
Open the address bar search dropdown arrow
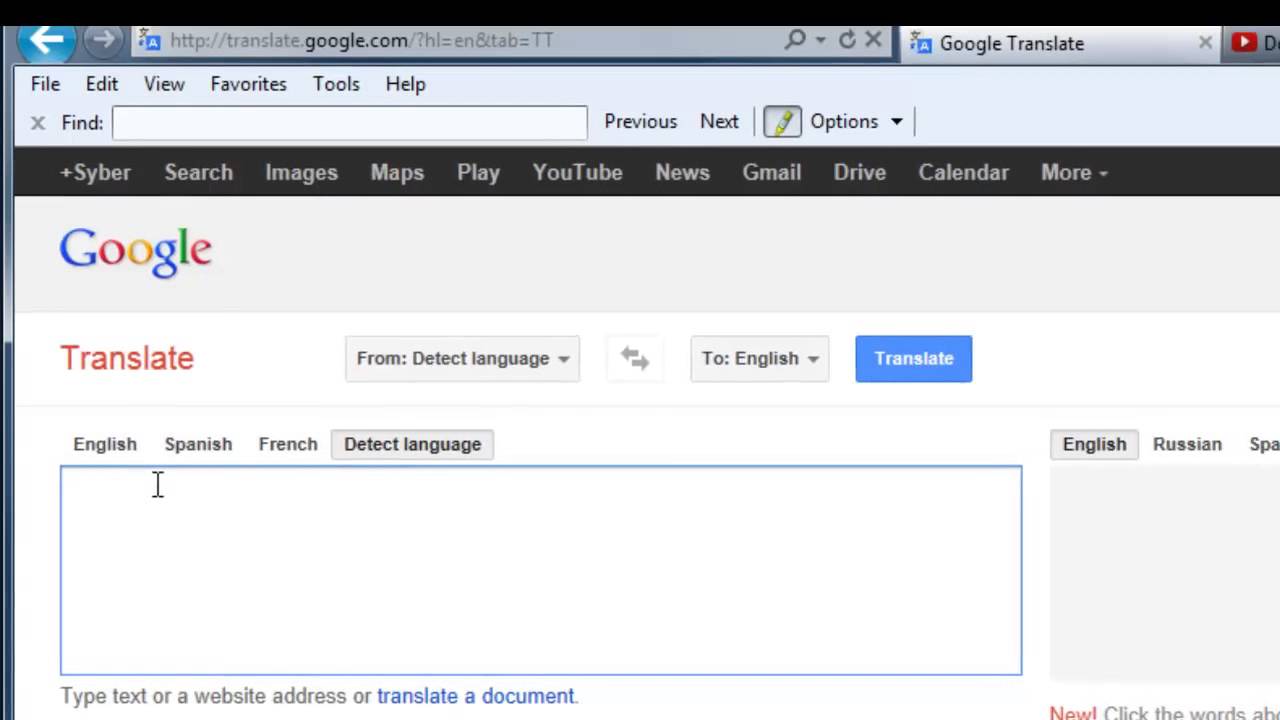coord(820,40)
